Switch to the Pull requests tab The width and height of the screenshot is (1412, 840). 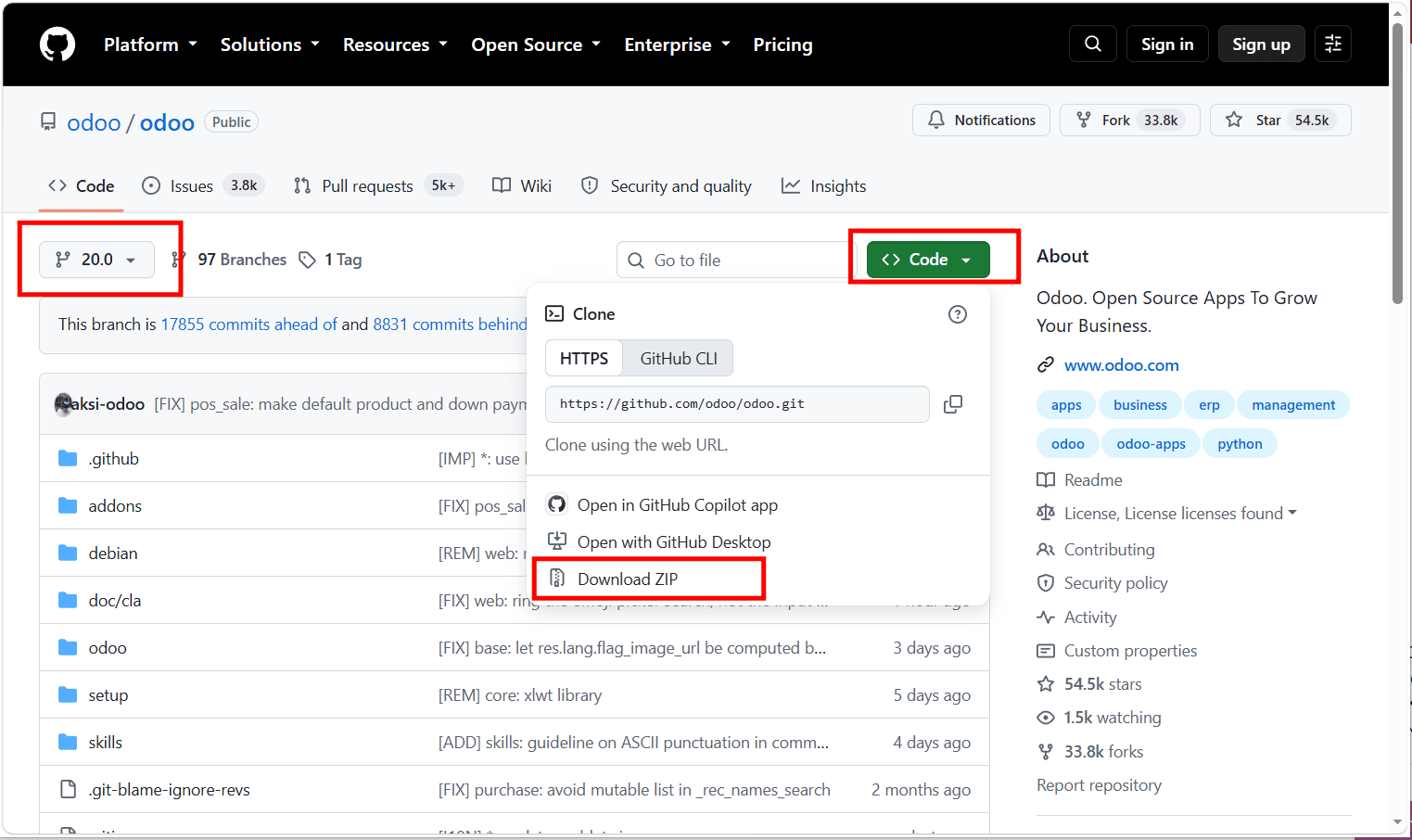point(378,186)
